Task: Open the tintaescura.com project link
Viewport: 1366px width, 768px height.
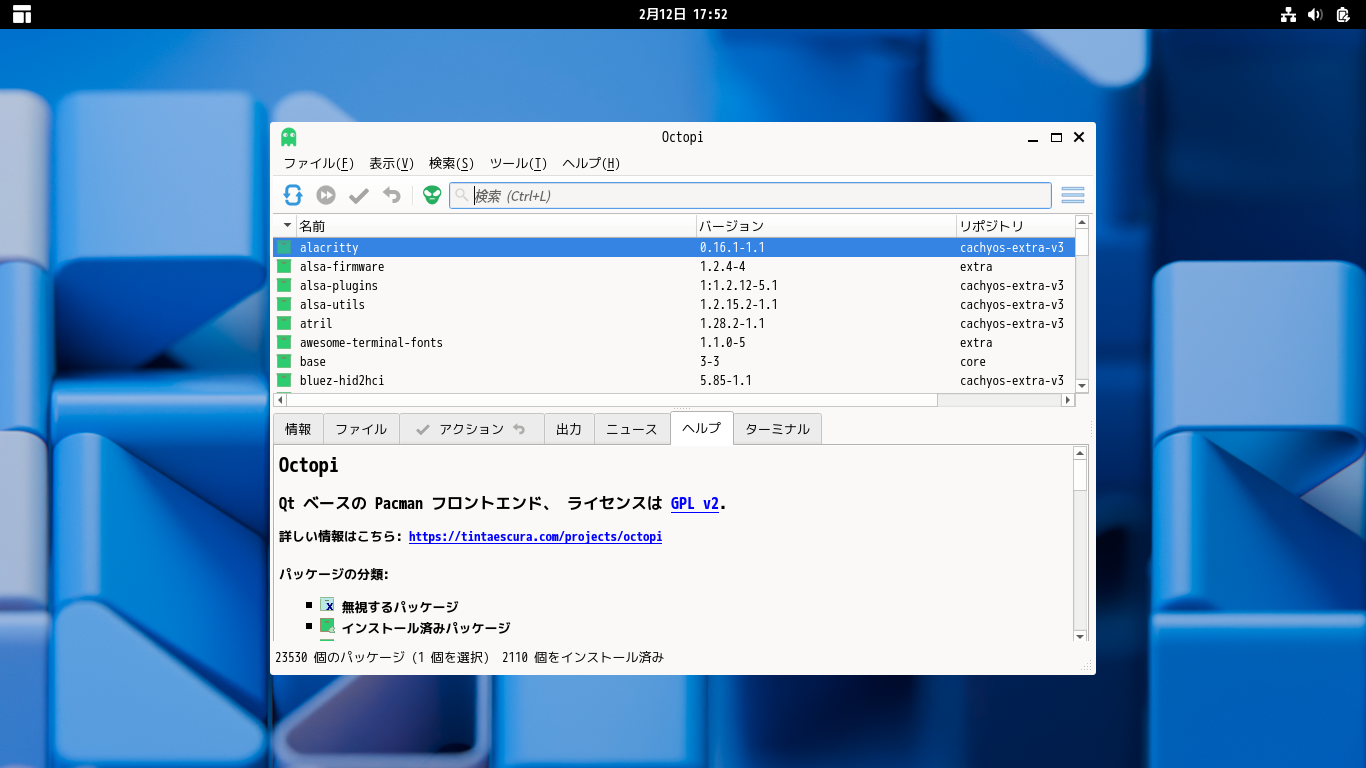Action: point(535,537)
